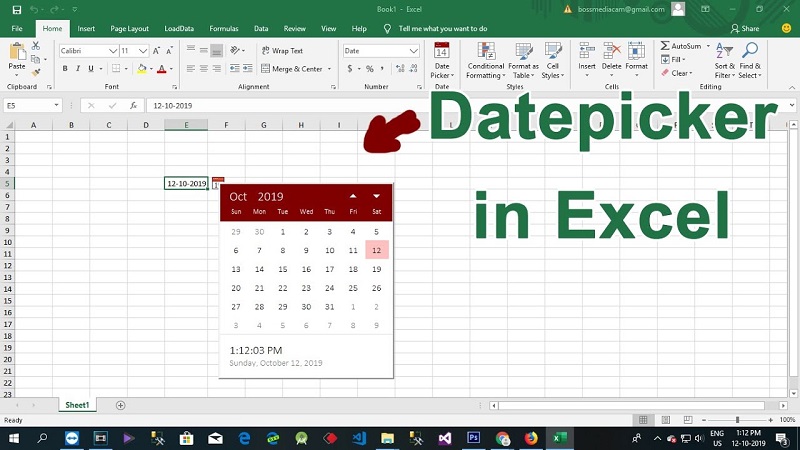The image size is (800, 450).
Task: Click the Insert cells icon
Action: 587,58
